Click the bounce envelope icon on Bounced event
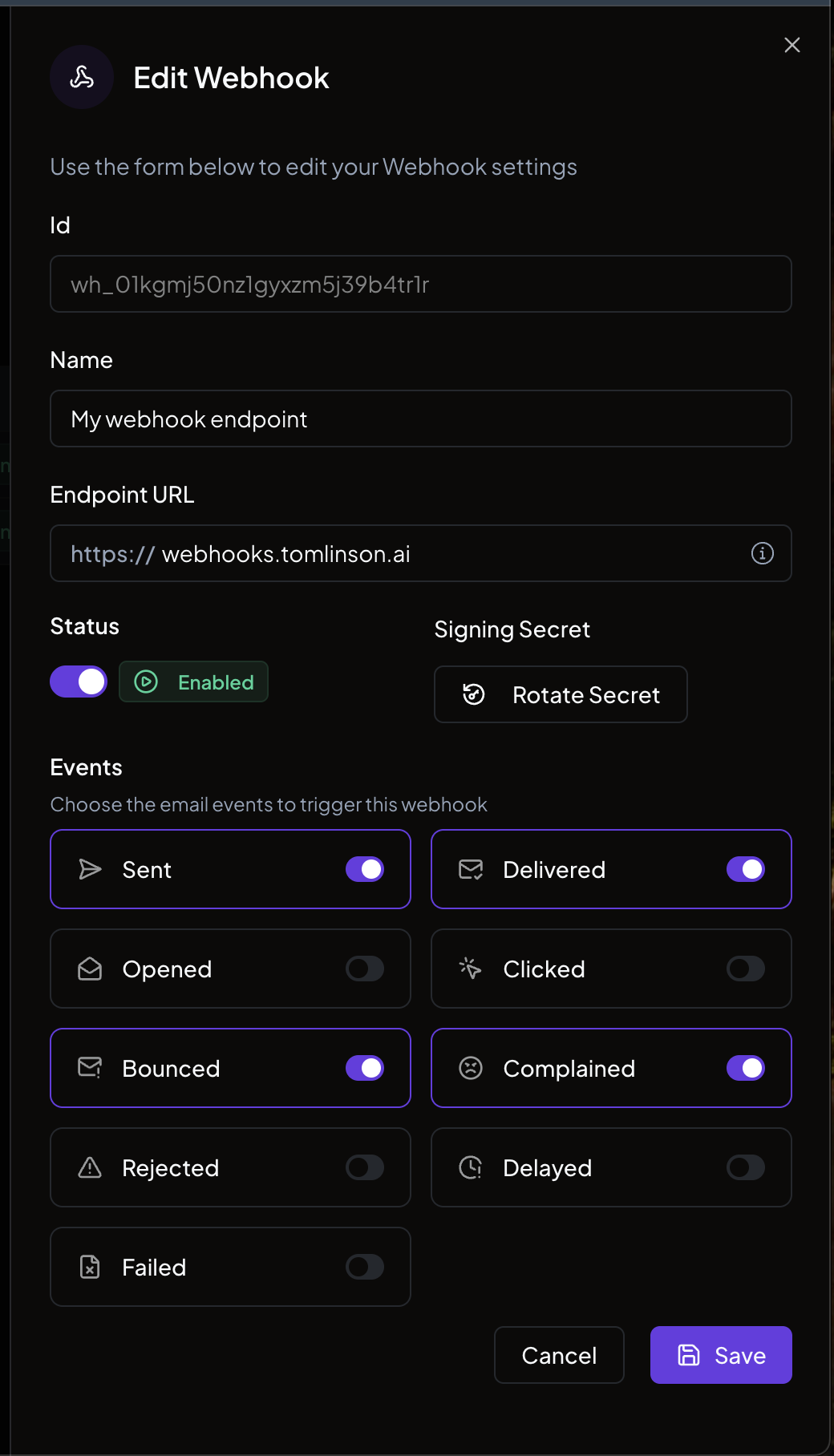This screenshot has height=1456, width=834. 90,1068
